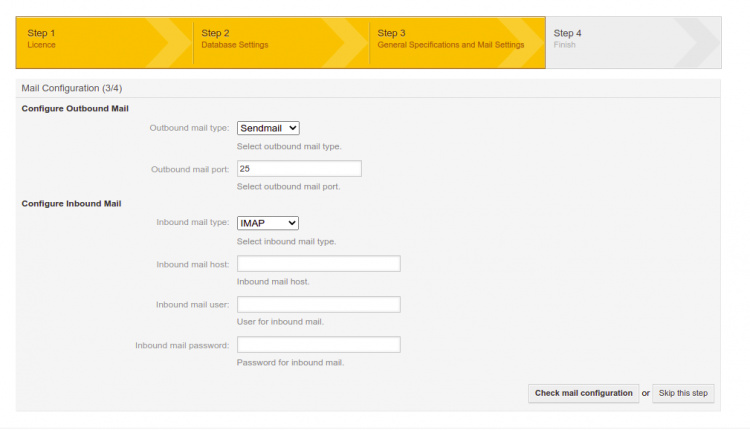Click the 'Inbound mail host:' label
Viewport: 750px width, 430px height.
[x=193, y=264]
